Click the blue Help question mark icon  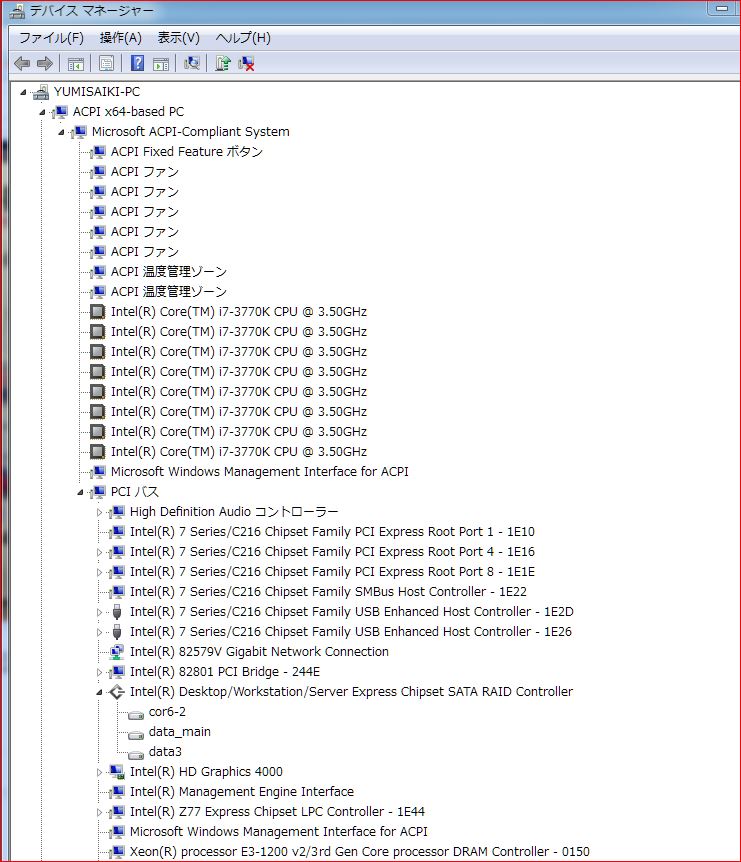(137, 63)
